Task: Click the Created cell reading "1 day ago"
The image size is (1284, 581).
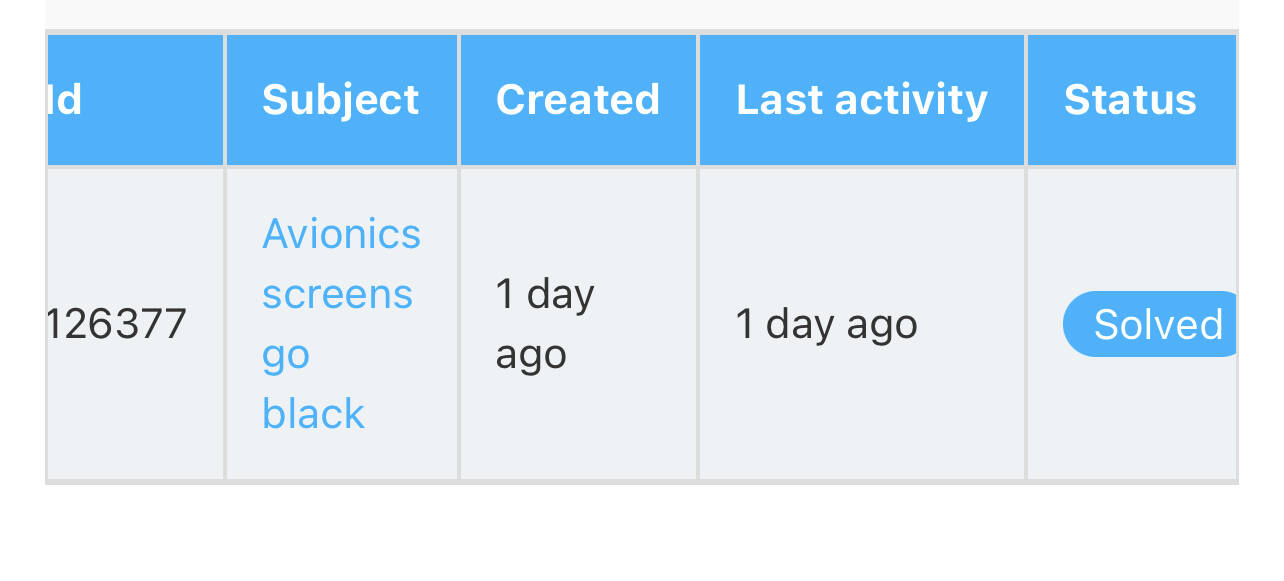Action: (x=545, y=324)
